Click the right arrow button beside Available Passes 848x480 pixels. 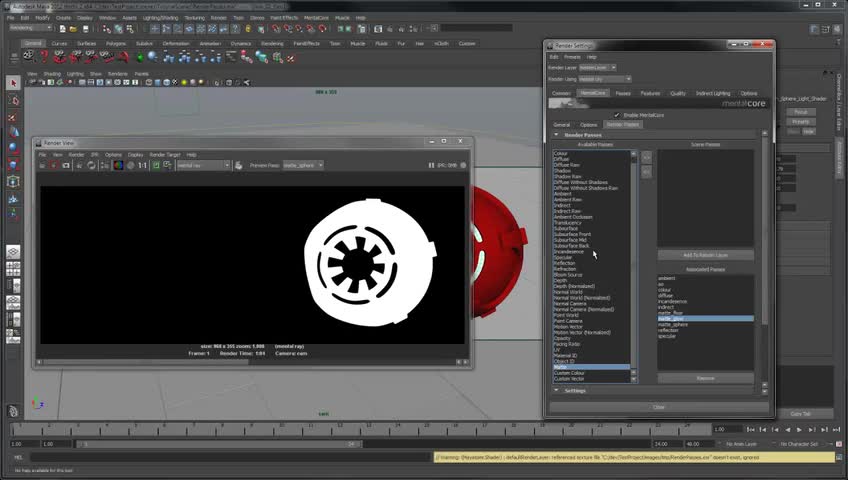[646, 158]
